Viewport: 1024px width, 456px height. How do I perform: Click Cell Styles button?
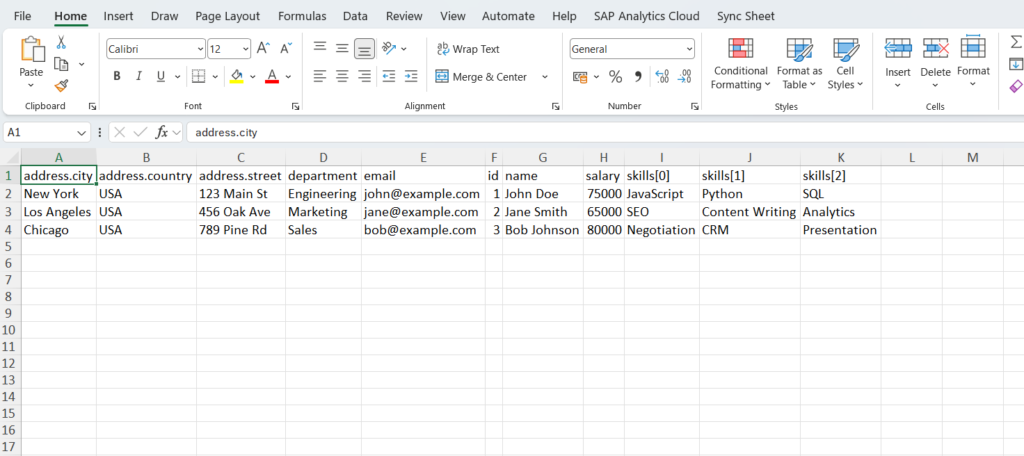click(x=846, y=63)
